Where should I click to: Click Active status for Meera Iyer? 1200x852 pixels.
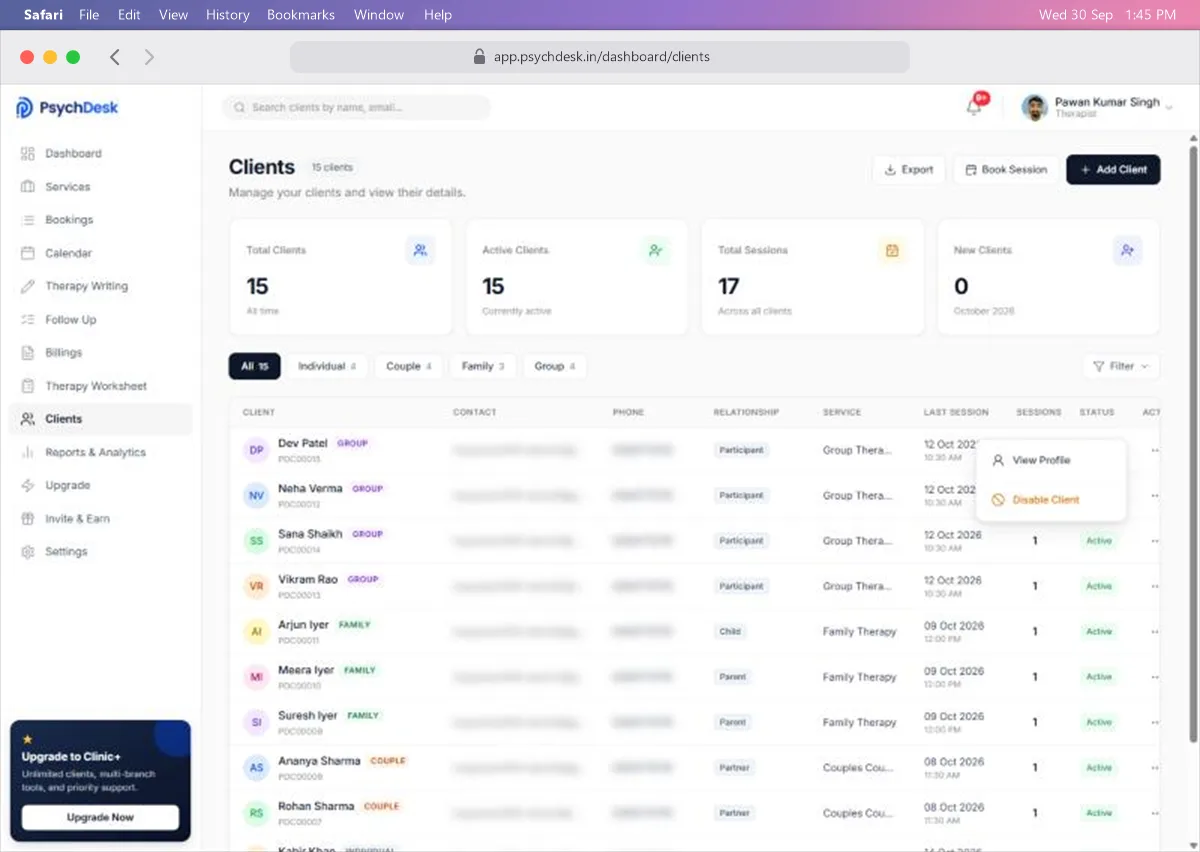click(1099, 677)
